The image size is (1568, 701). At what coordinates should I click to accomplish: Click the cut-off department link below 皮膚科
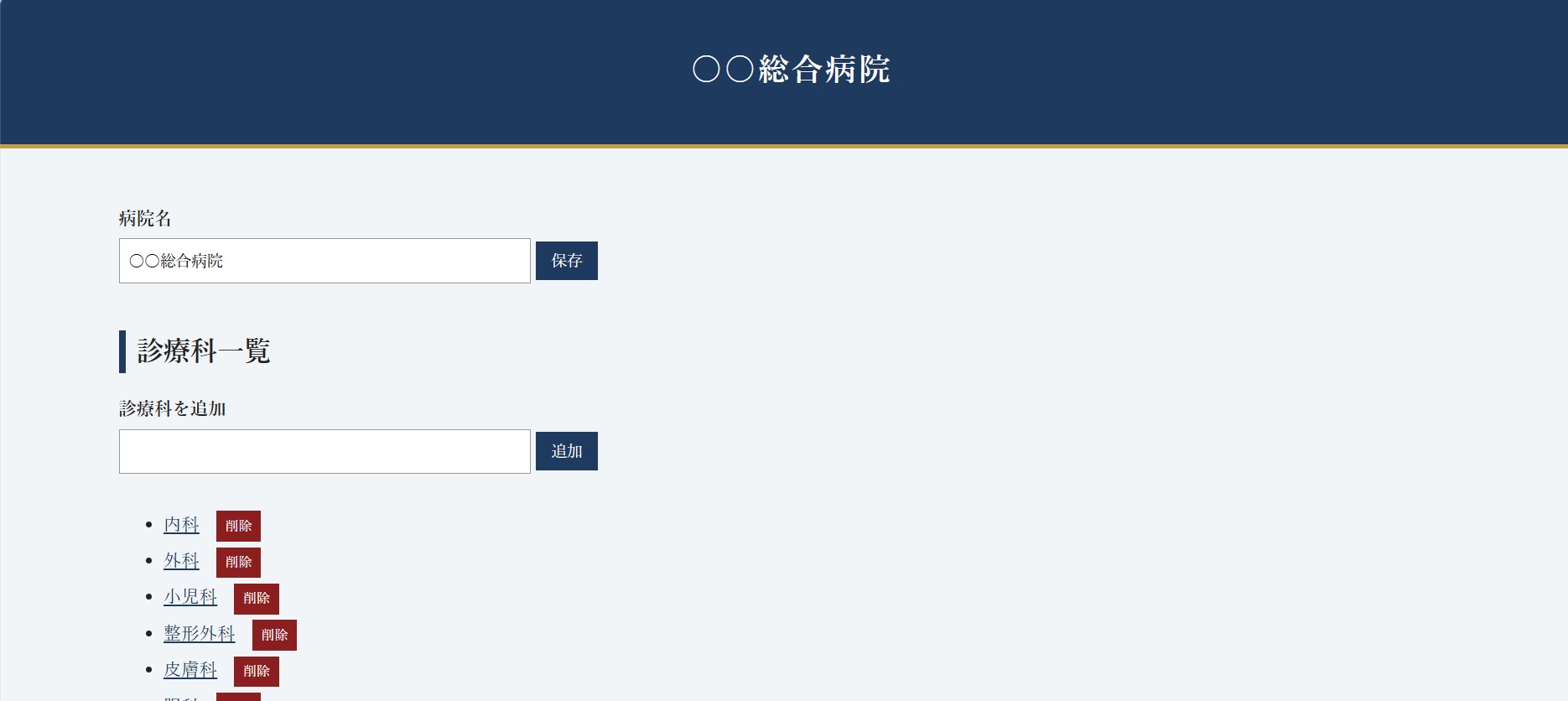point(181,698)
